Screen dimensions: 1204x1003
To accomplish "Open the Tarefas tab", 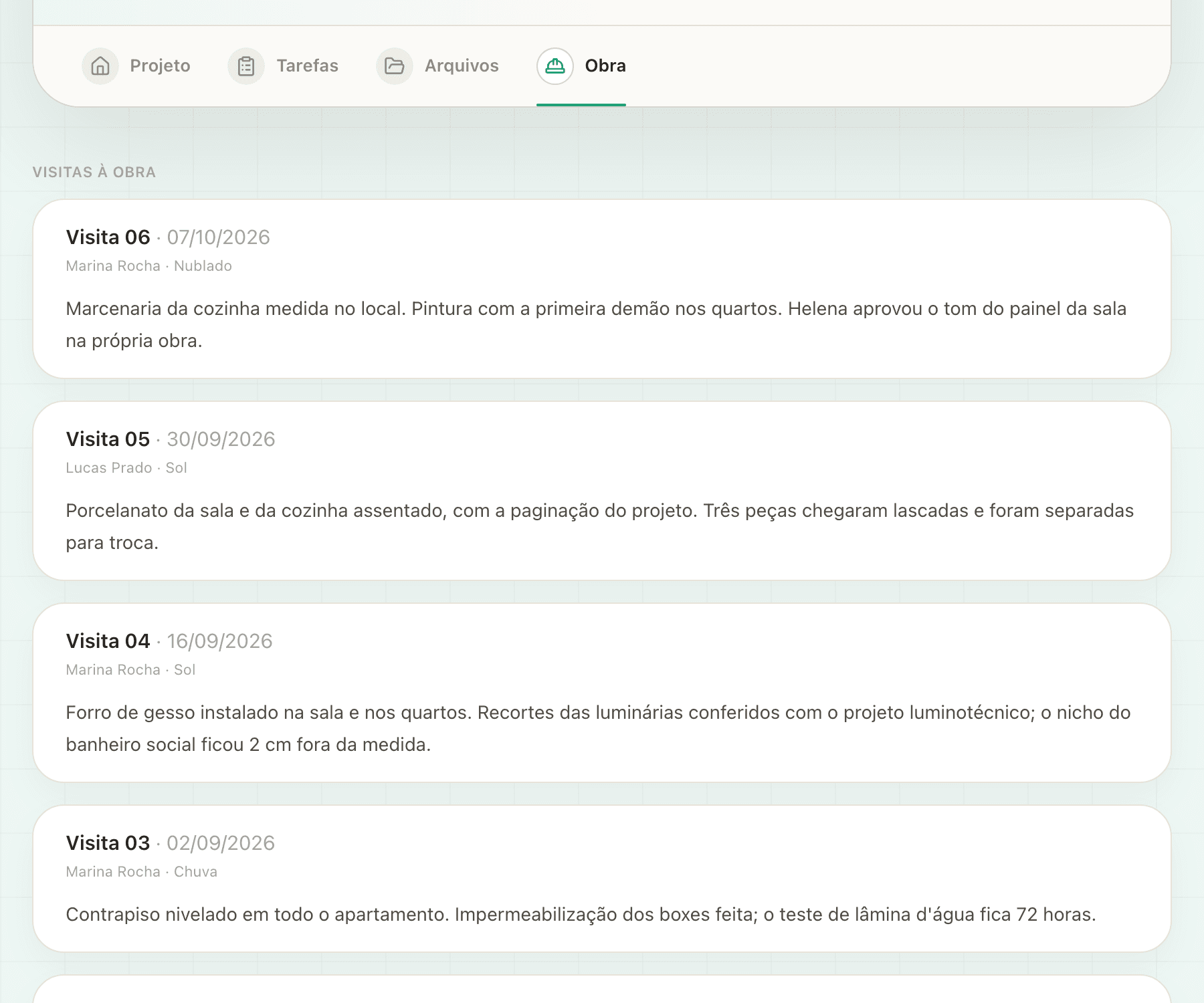I will click(283, 66).
